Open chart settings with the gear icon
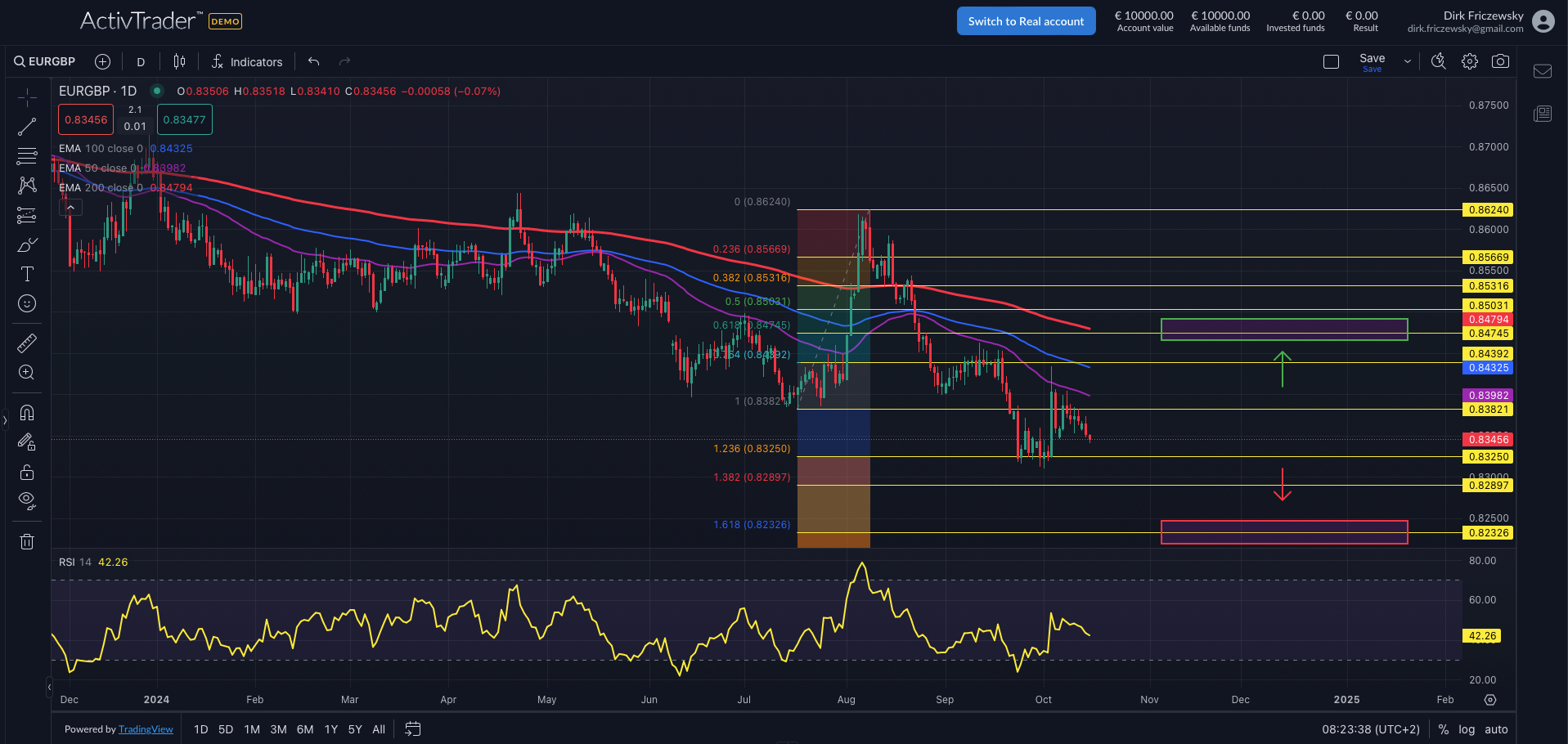 tap(1470, 61)
